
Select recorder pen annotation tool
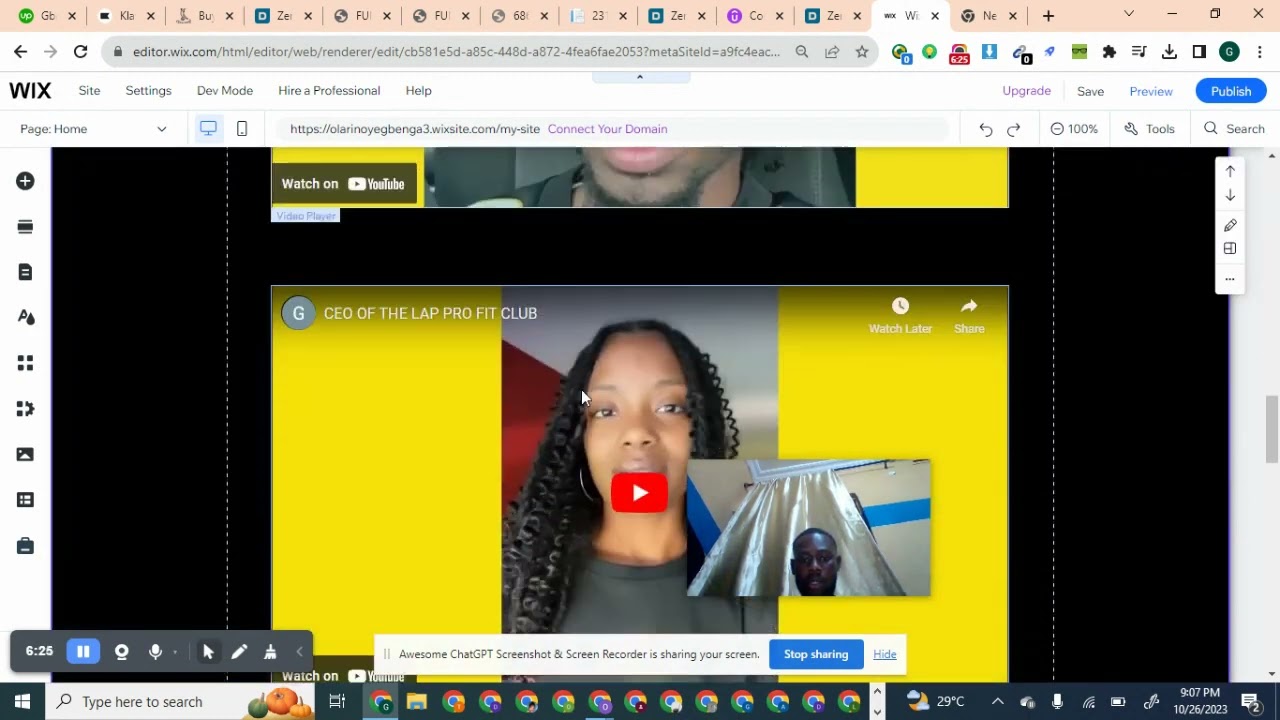239,652
